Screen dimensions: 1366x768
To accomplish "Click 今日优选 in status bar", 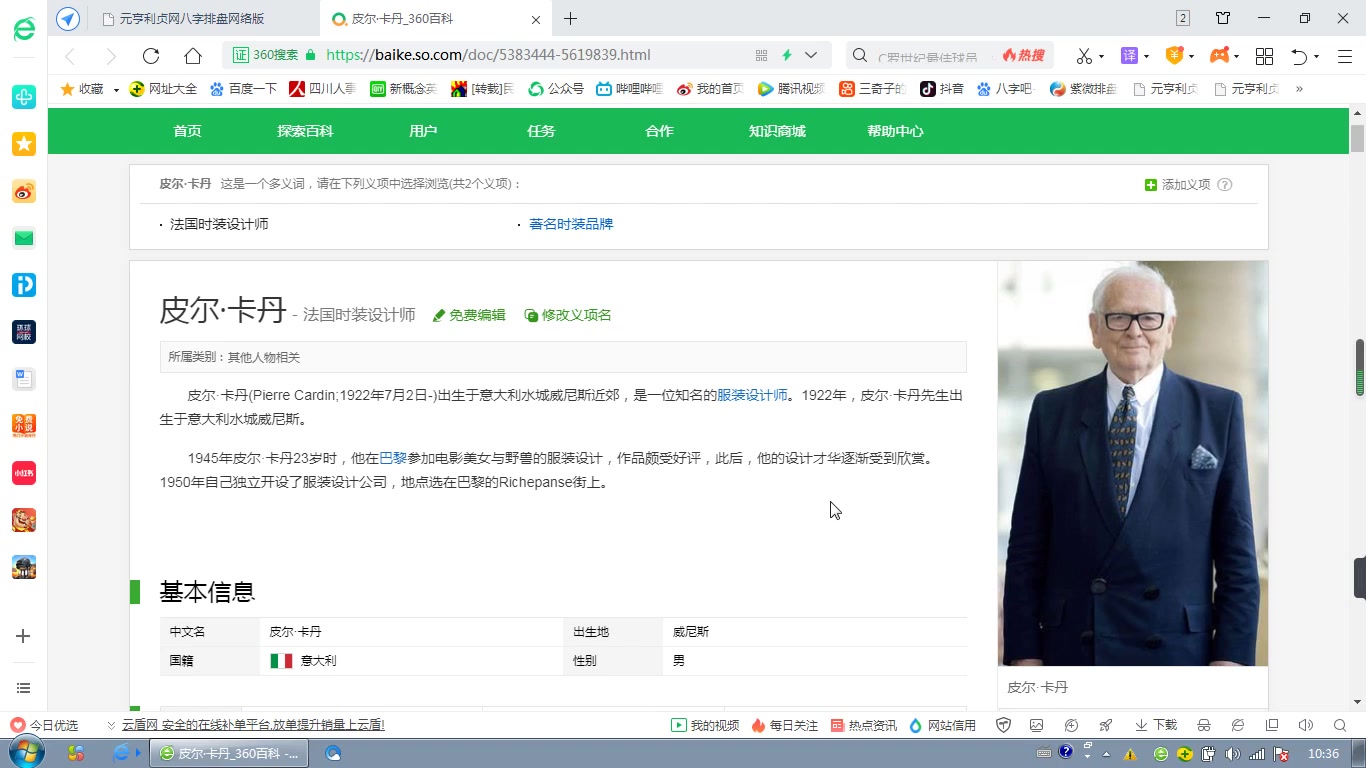I will 45,725.
